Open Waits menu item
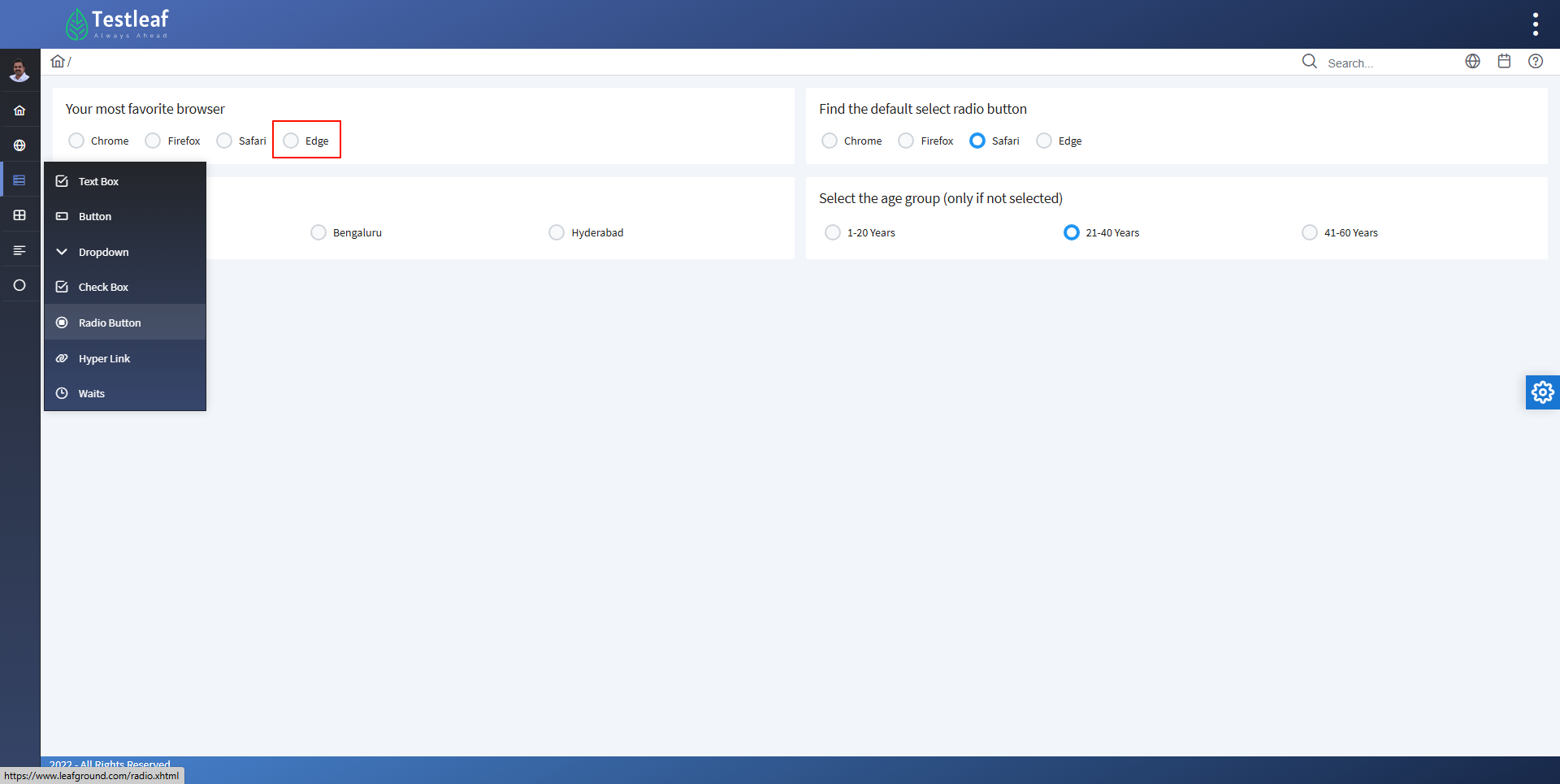 pos(125,393)
